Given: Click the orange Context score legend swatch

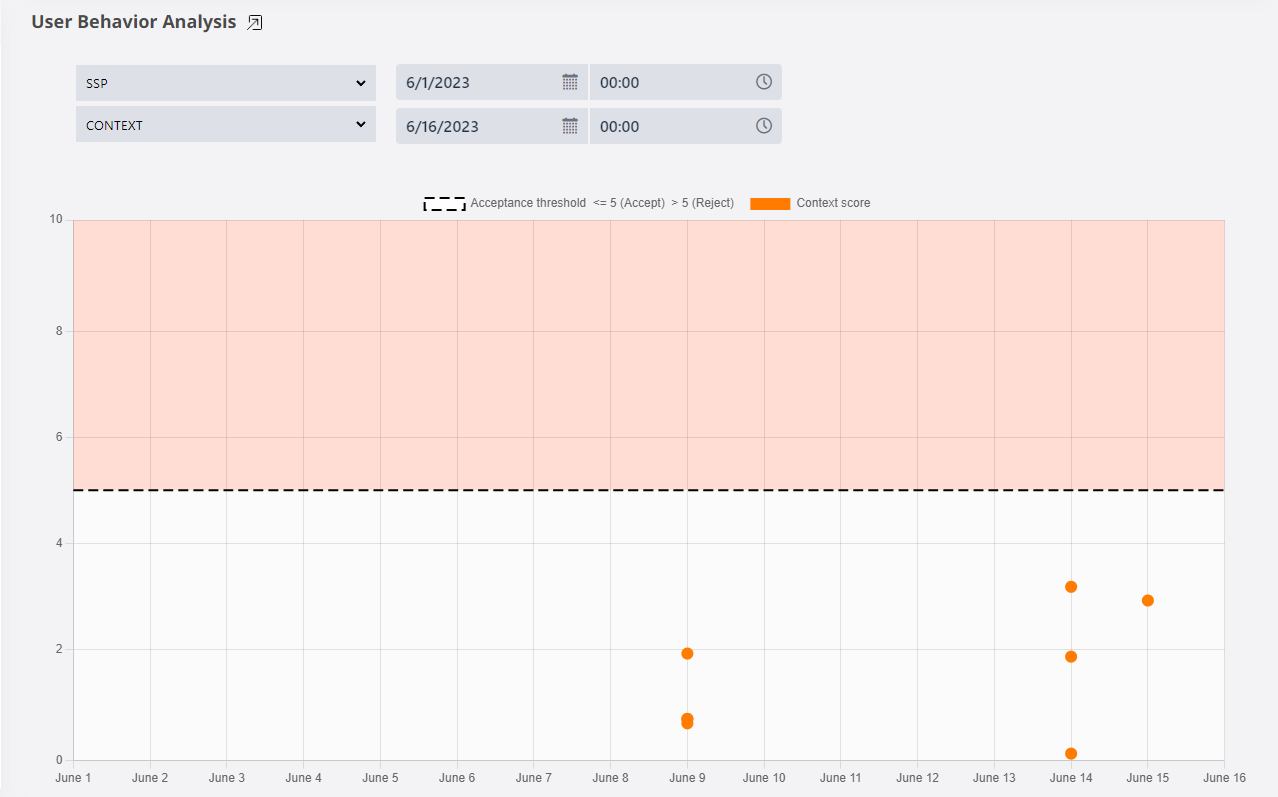Looking at the screenshot, I should (x=770, y=203).
